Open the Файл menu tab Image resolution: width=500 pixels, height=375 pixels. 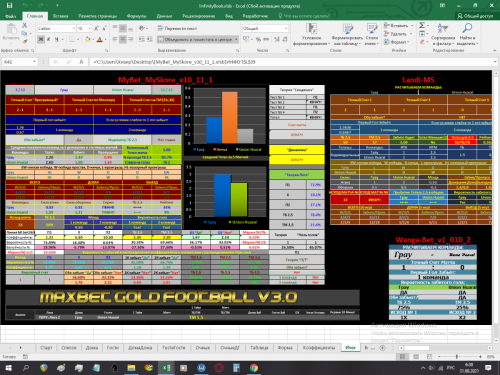pyautogui.click(x=11, y=16)
